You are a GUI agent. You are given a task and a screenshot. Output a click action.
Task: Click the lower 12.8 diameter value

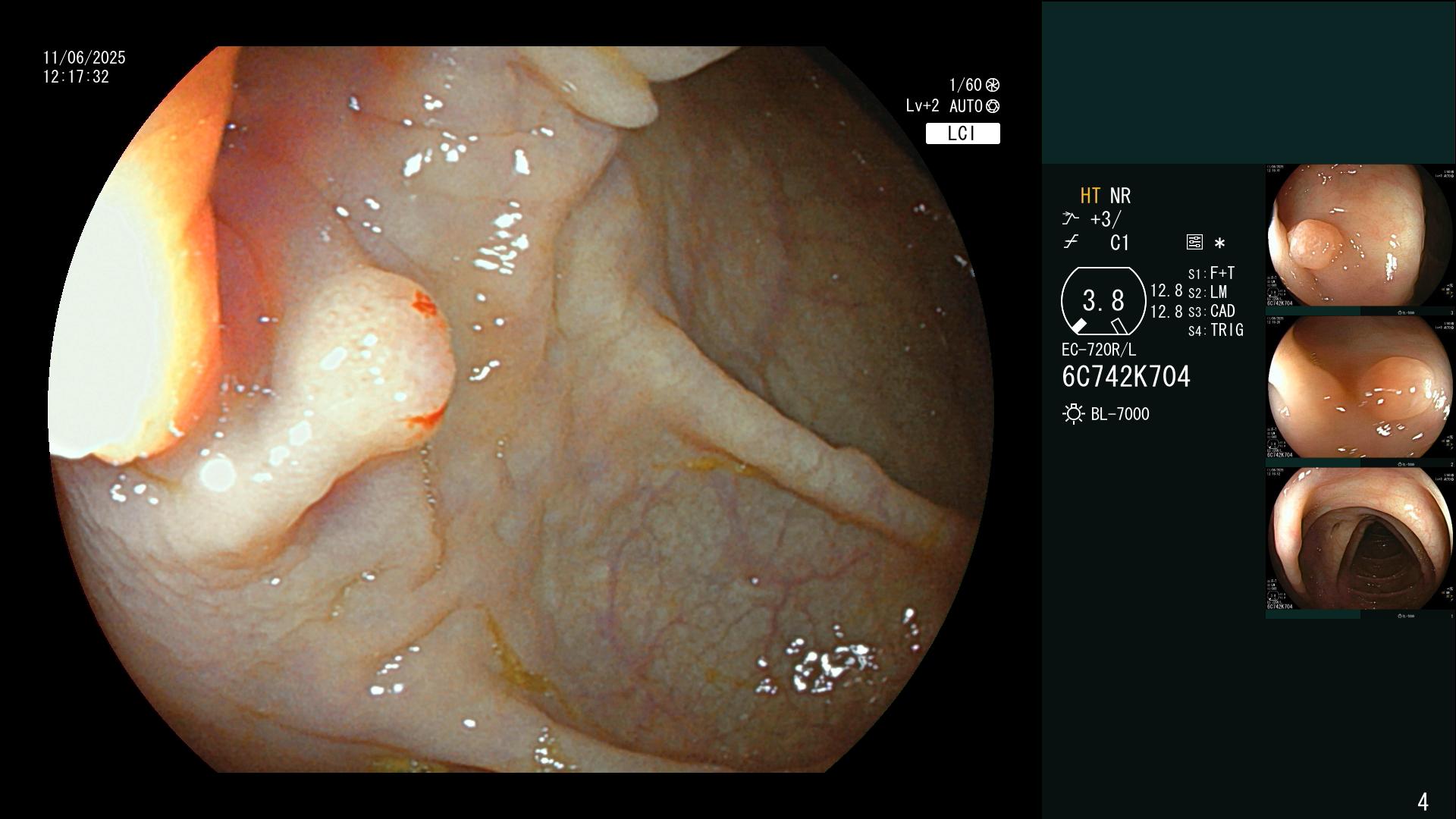1166,312
